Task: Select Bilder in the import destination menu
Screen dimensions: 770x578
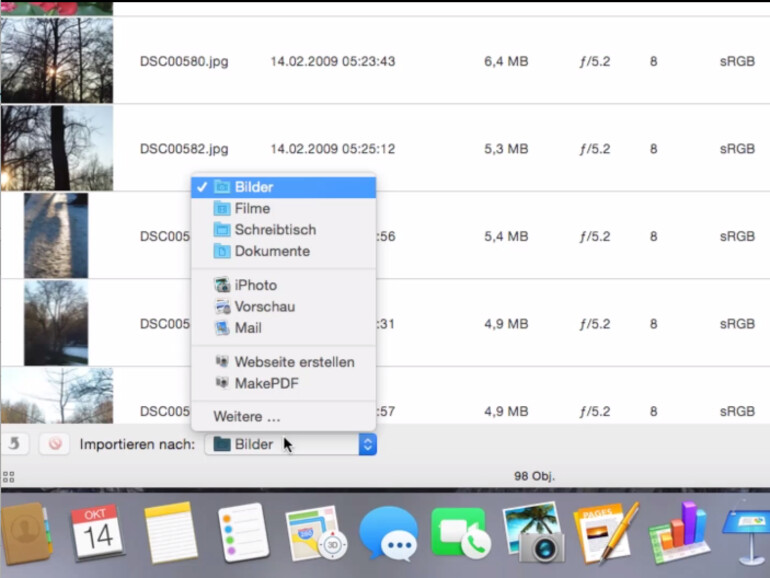Action: pyautogui.click(x=283, y=187)
